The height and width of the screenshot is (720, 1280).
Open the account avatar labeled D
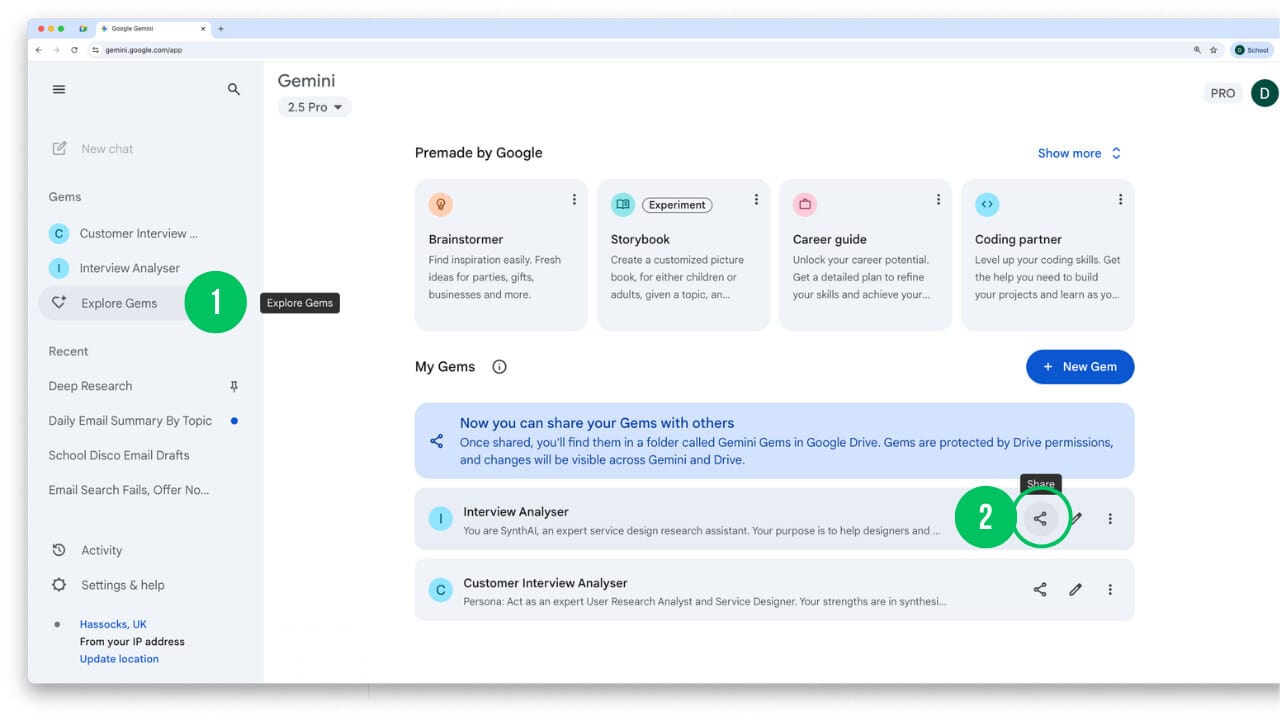point(1265,93)
